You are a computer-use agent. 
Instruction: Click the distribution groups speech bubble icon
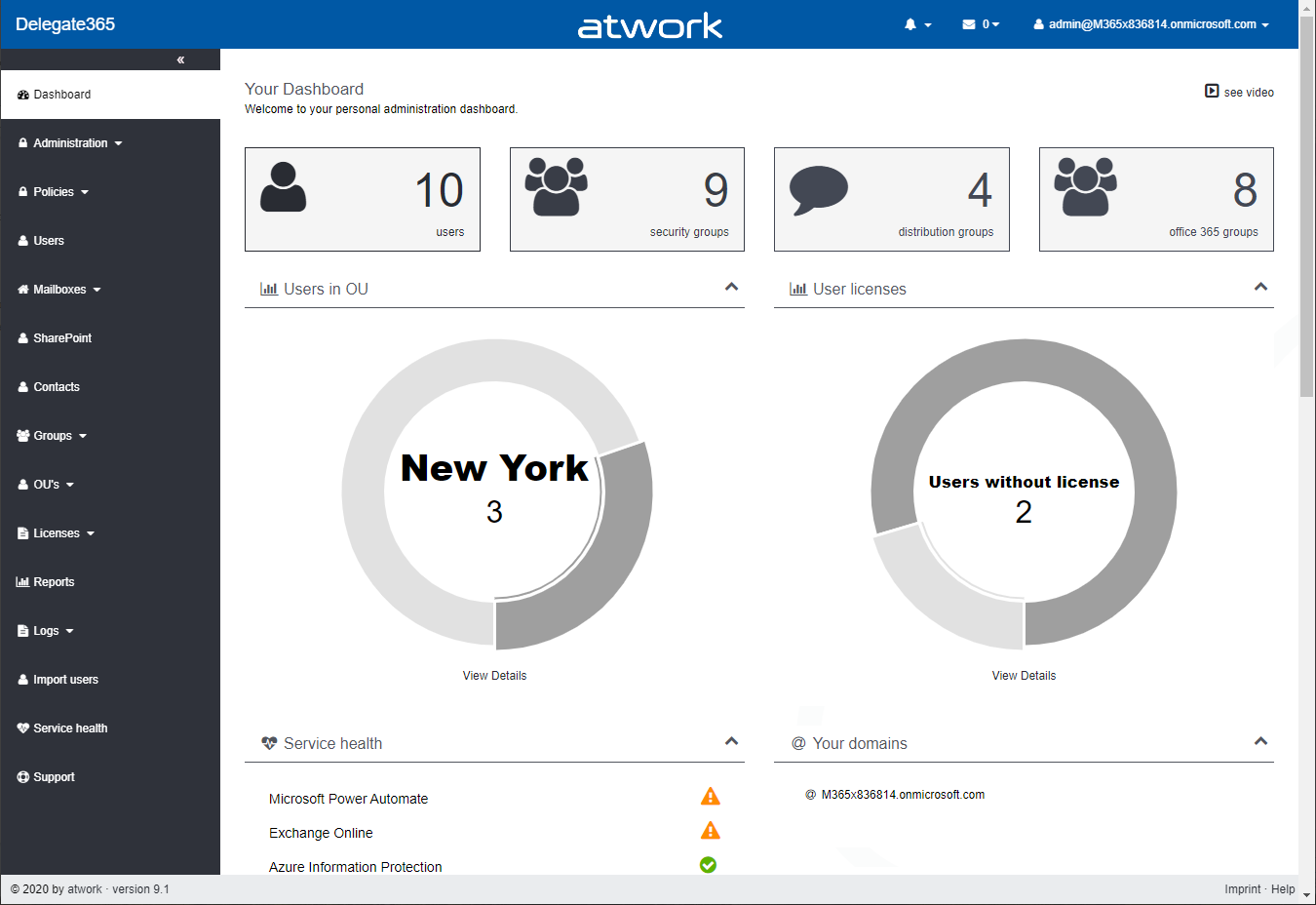tap(818, 189)
